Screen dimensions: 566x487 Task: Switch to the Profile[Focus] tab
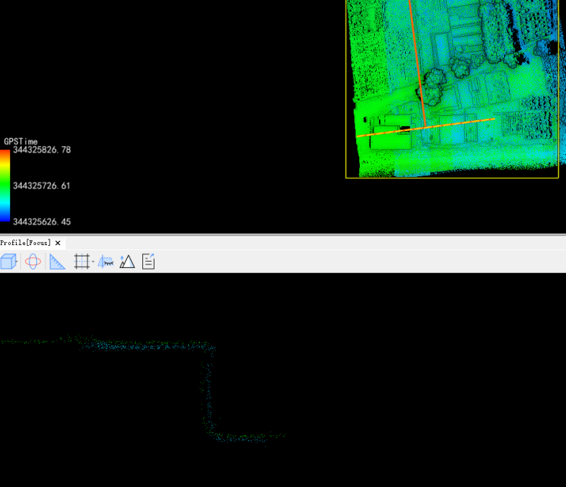[x=25, y=243]
